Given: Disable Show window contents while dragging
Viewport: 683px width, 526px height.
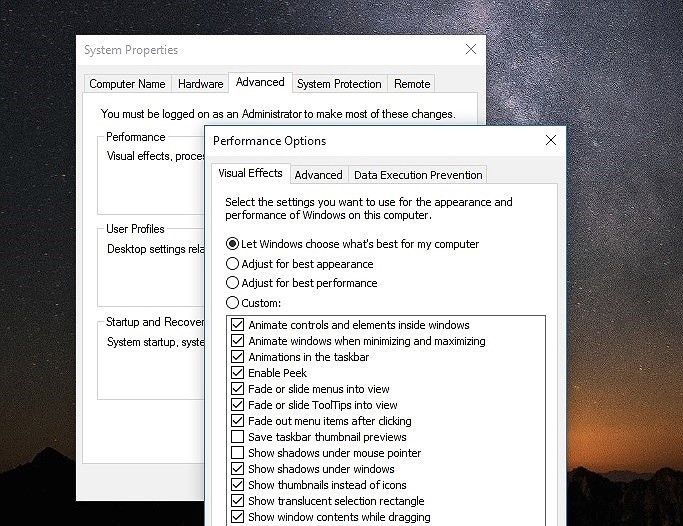Looking at the screenshot, I should coord(237,517).
